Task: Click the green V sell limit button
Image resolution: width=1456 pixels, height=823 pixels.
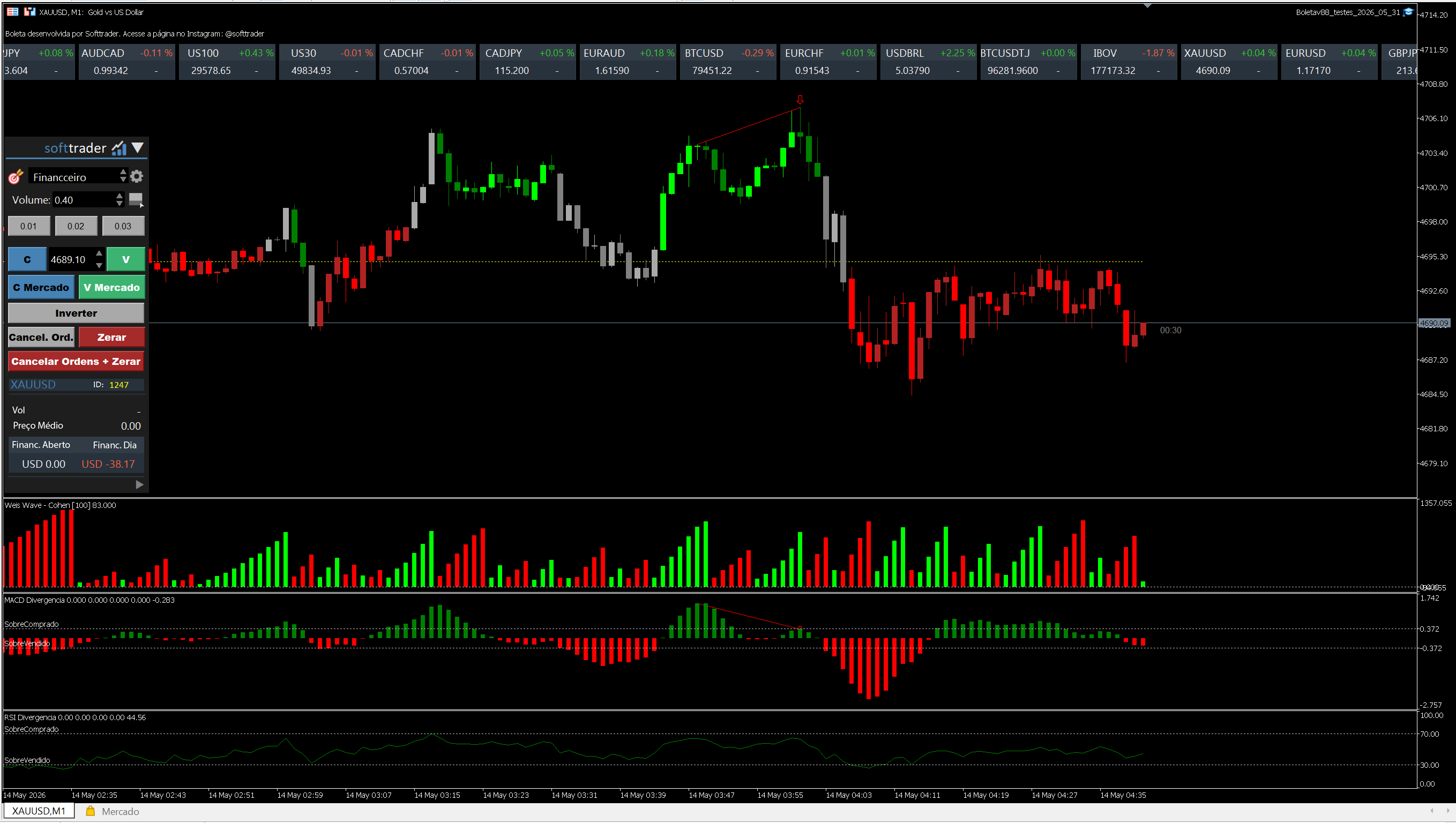Action: 125,259
